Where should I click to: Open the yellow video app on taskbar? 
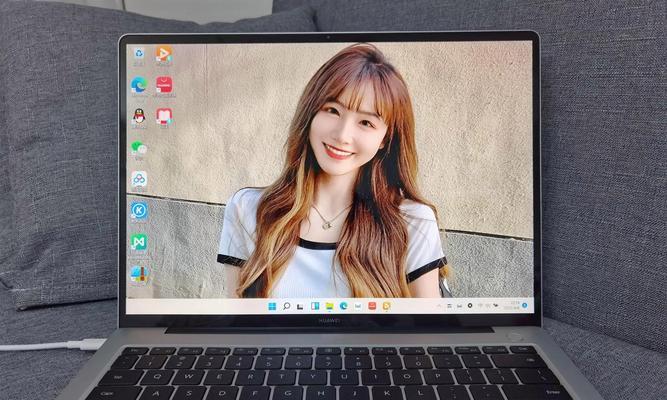pyautogui.click(x=386, y=306)
